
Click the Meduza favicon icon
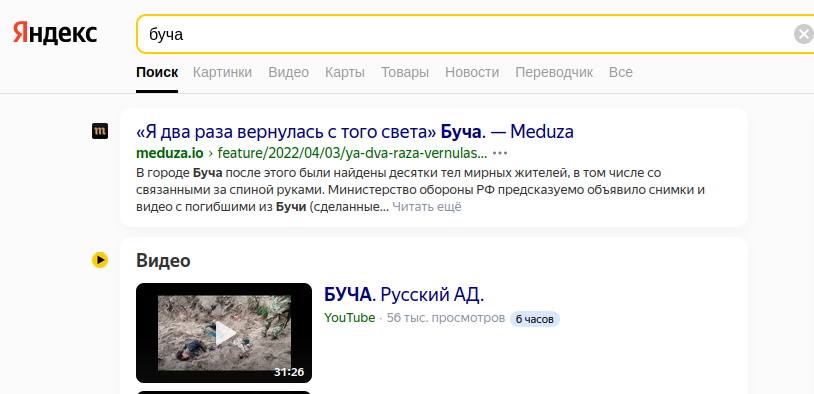pyautogui.click(x=100, y=131)
